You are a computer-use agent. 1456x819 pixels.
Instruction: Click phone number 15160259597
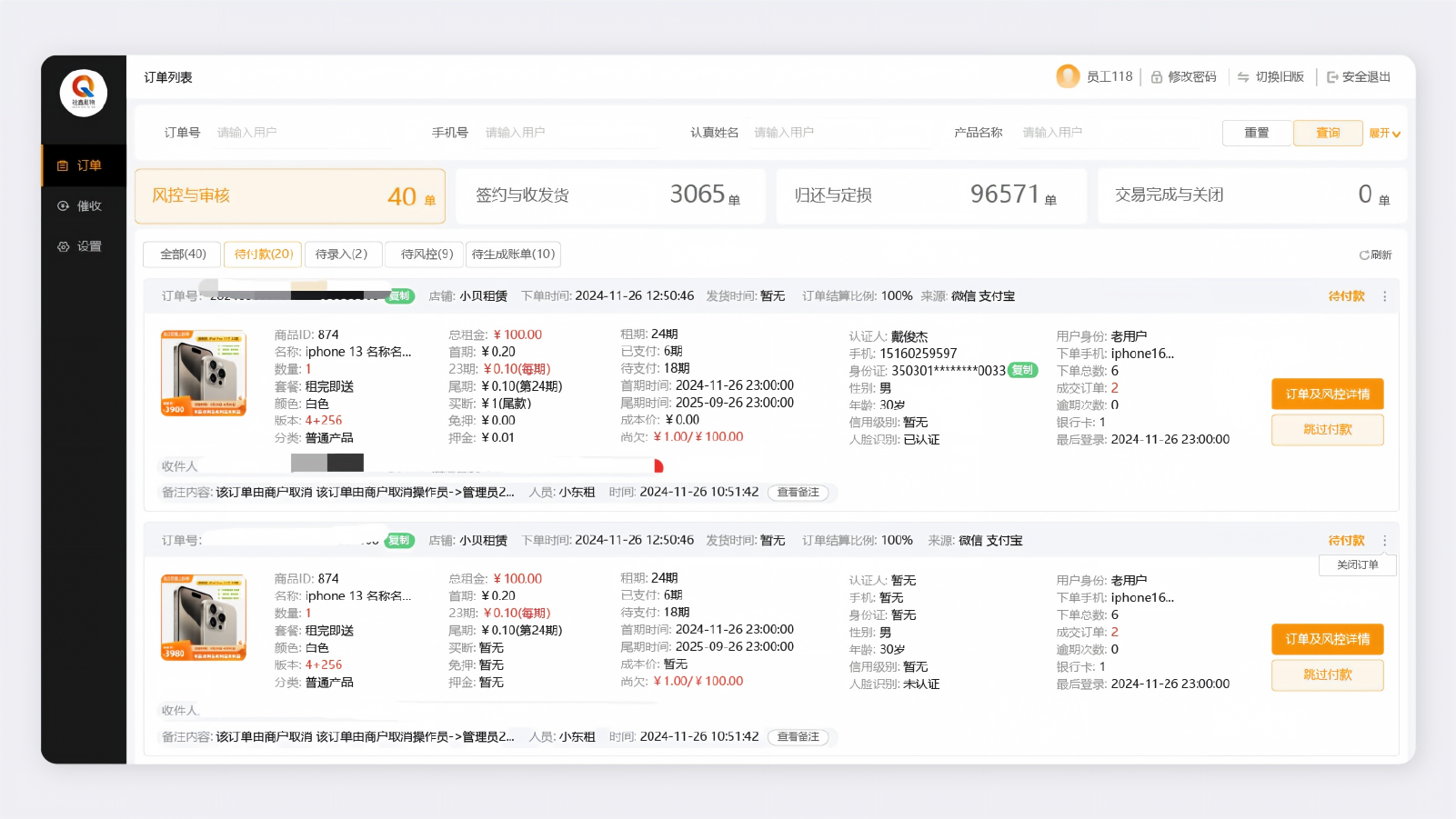pos(919,354)
